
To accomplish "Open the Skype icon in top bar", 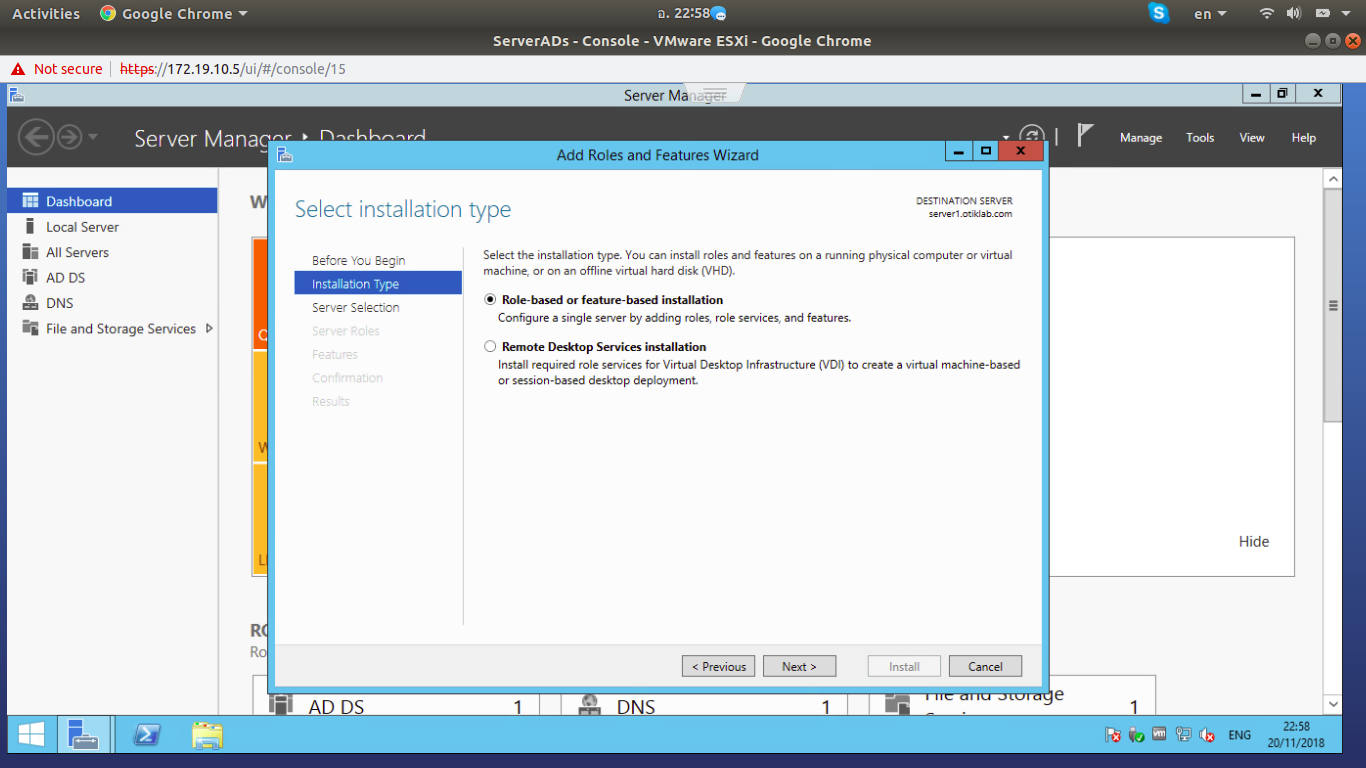I will pos(1159,13).
